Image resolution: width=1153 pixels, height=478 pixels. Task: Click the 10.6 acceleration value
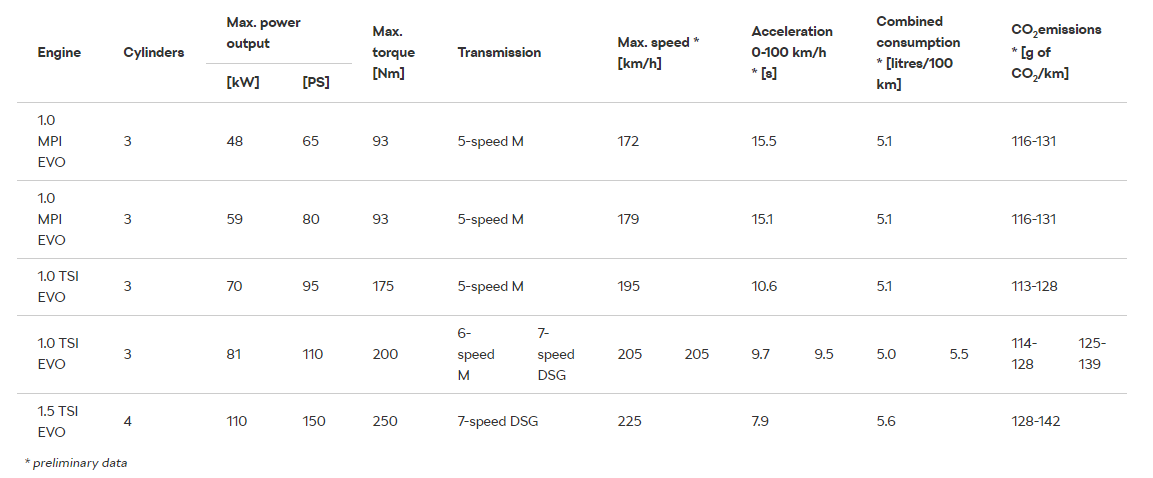tap(764, 286)
